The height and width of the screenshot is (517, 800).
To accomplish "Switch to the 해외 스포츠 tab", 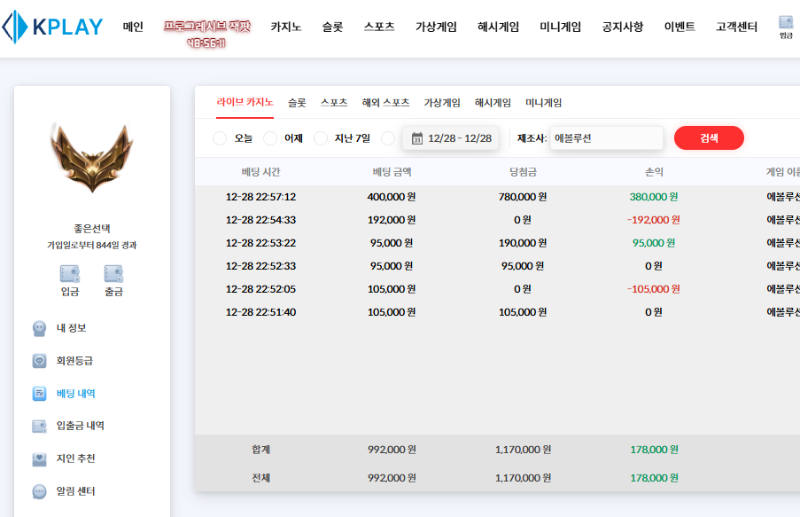I will (x=385, y=102).
